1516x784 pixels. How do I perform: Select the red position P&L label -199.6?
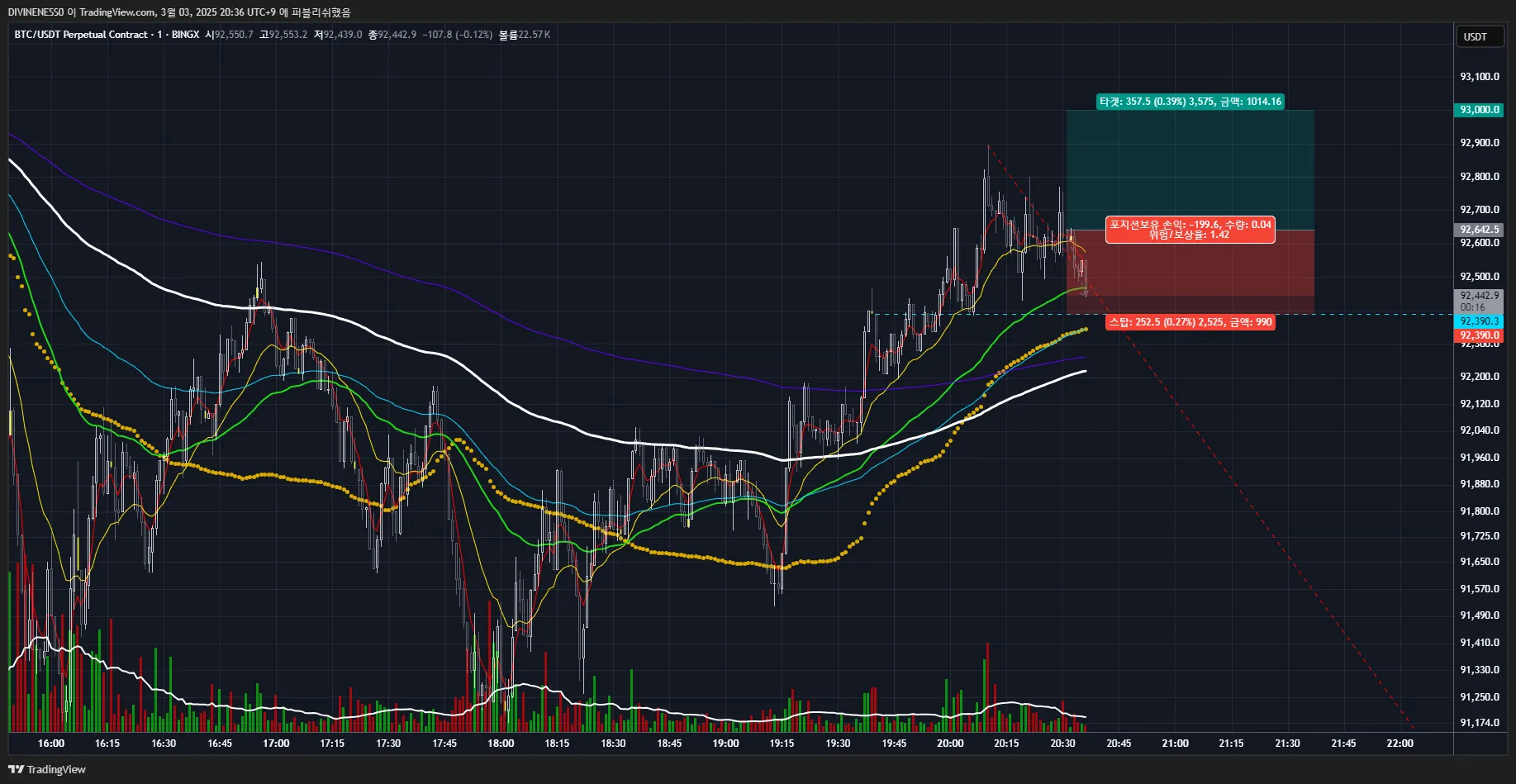click(1190, 230)
